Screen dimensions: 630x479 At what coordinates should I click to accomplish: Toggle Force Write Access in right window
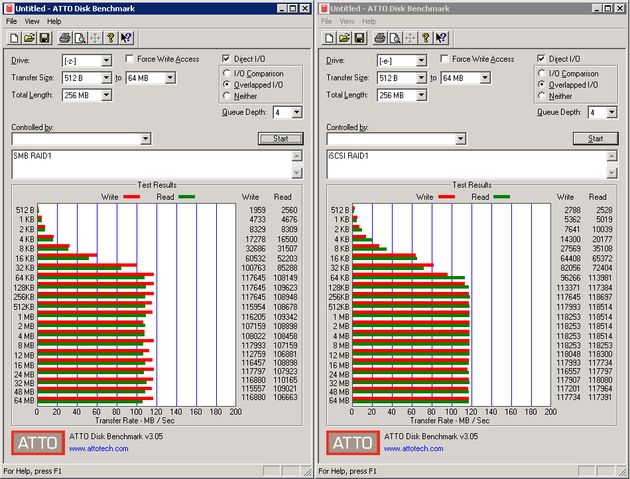444,59
